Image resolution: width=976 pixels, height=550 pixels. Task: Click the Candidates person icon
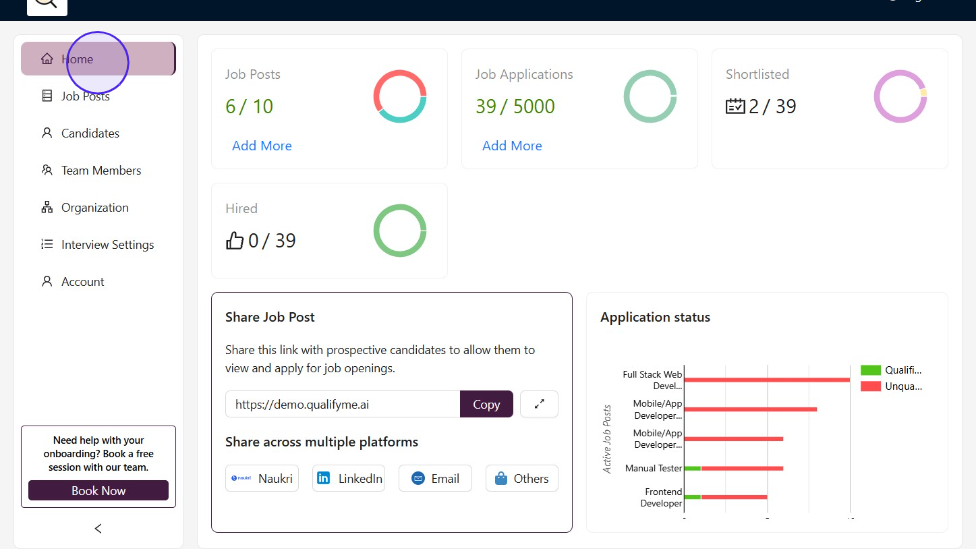click(x=47, y=133)
